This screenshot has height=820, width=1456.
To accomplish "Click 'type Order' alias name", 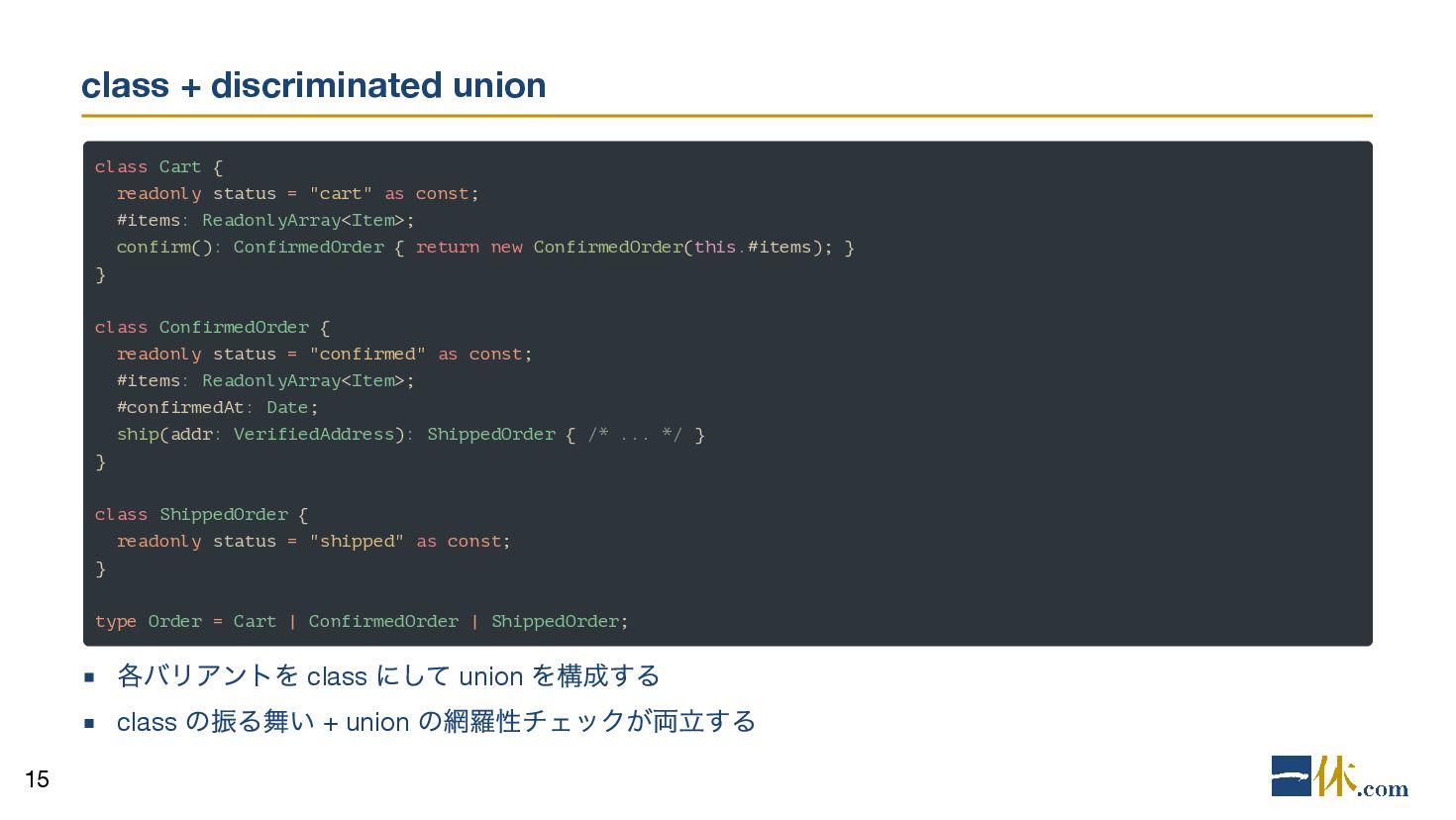I will (149, 621).
